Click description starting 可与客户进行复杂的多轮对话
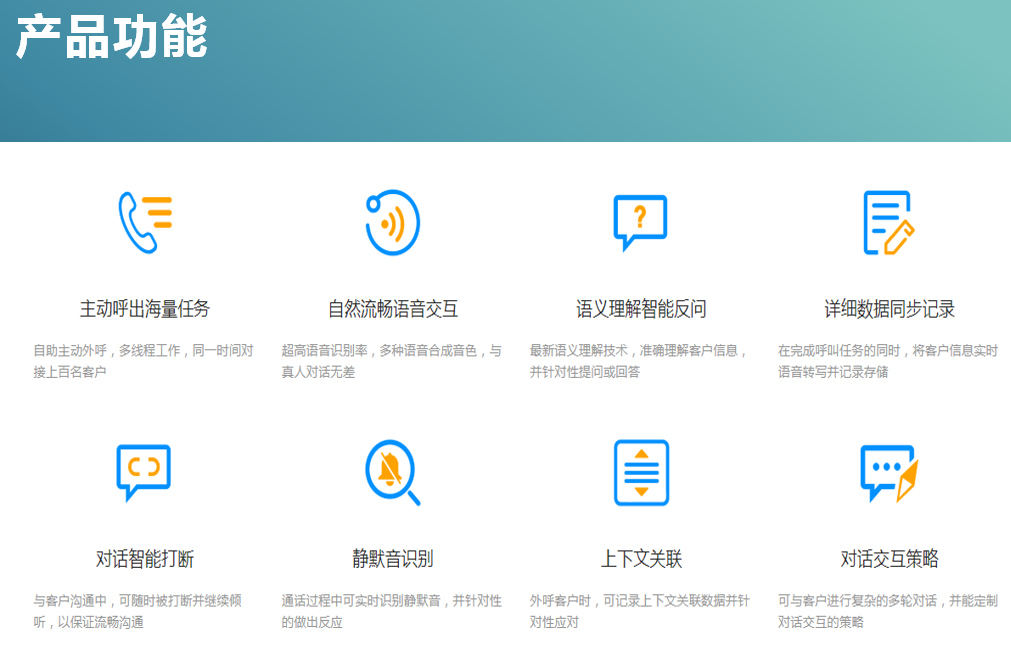The image size is (1011, 652). 888,611
